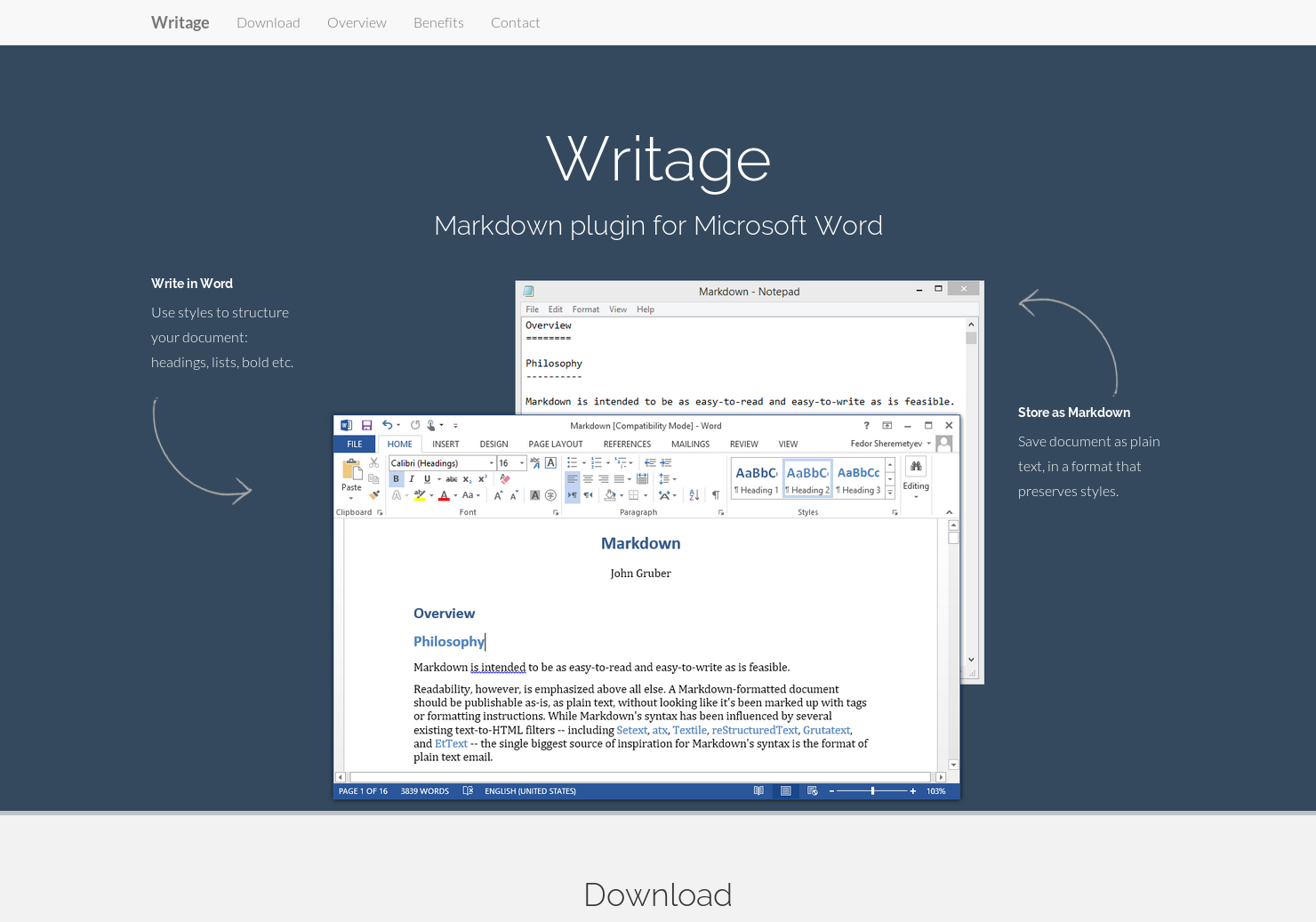The height and width of the screenshot is (922, 1316).
Task: Apply italic formatting
Action: click(411, 479)
